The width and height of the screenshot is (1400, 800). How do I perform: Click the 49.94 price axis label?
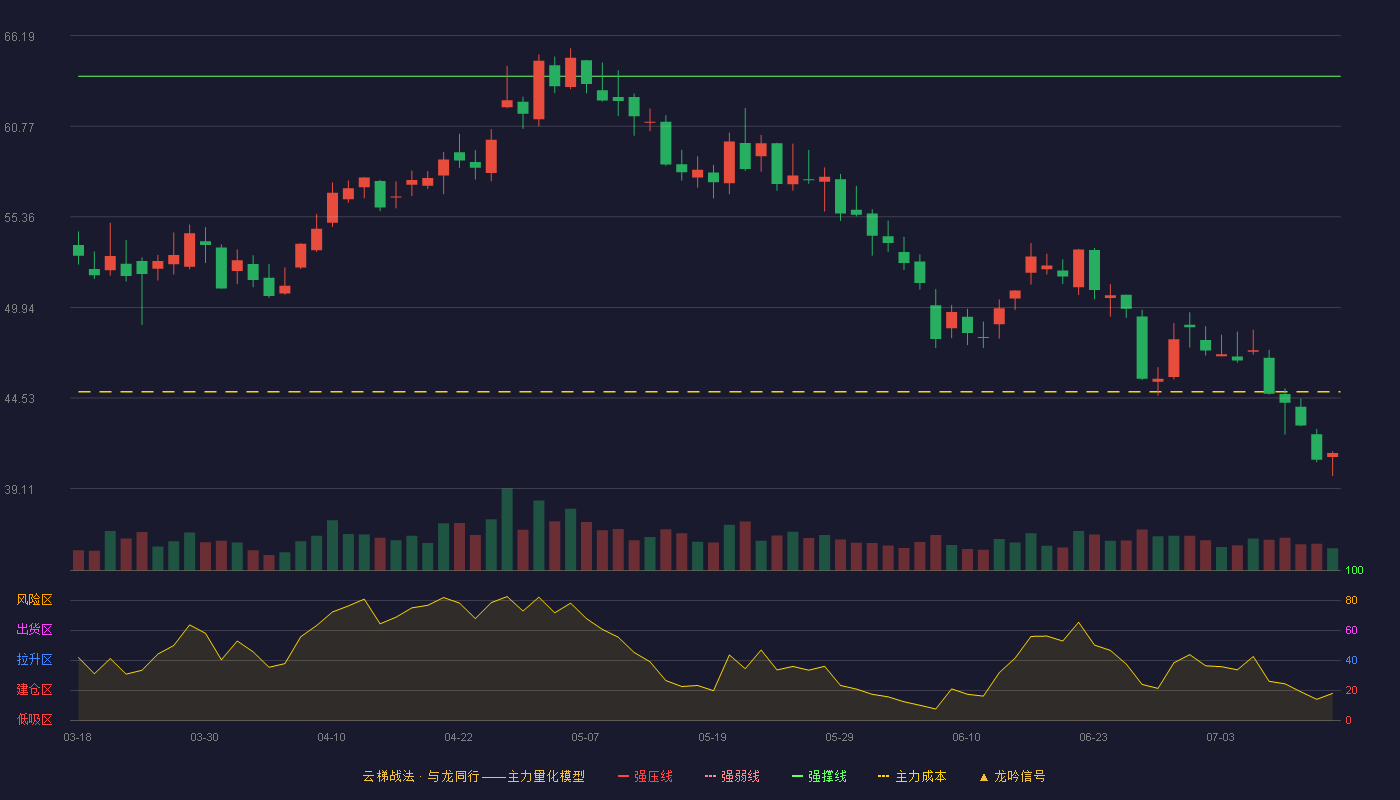point(20,309)
